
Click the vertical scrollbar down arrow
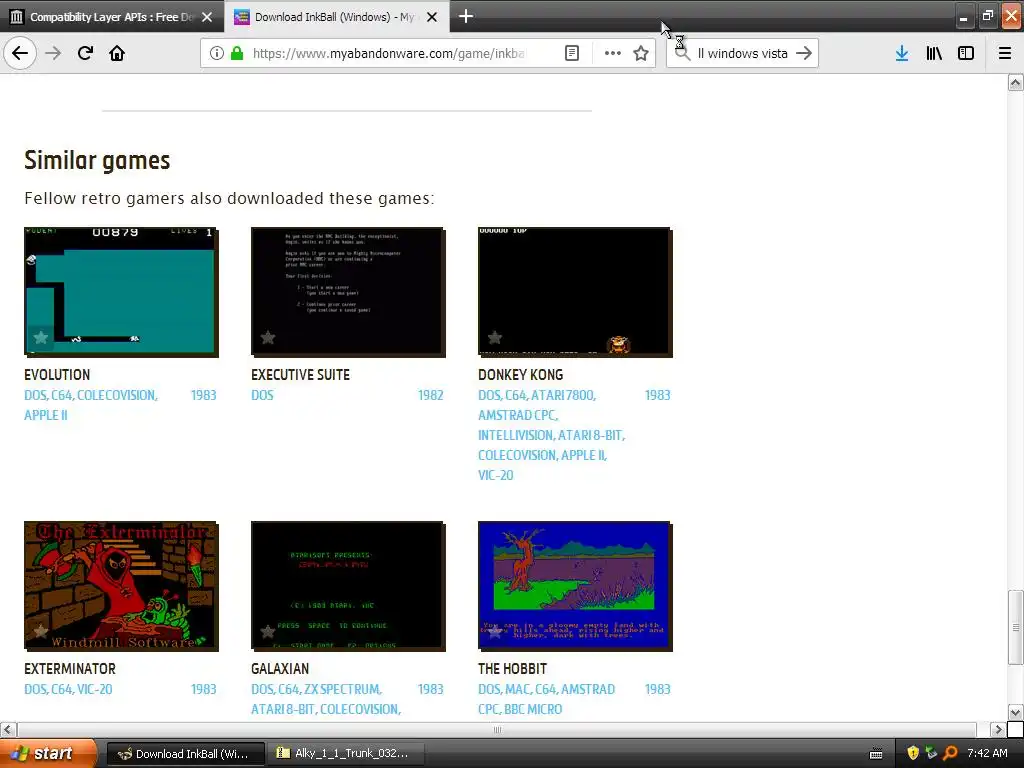pyautogui.click(x=1015, y=712)
